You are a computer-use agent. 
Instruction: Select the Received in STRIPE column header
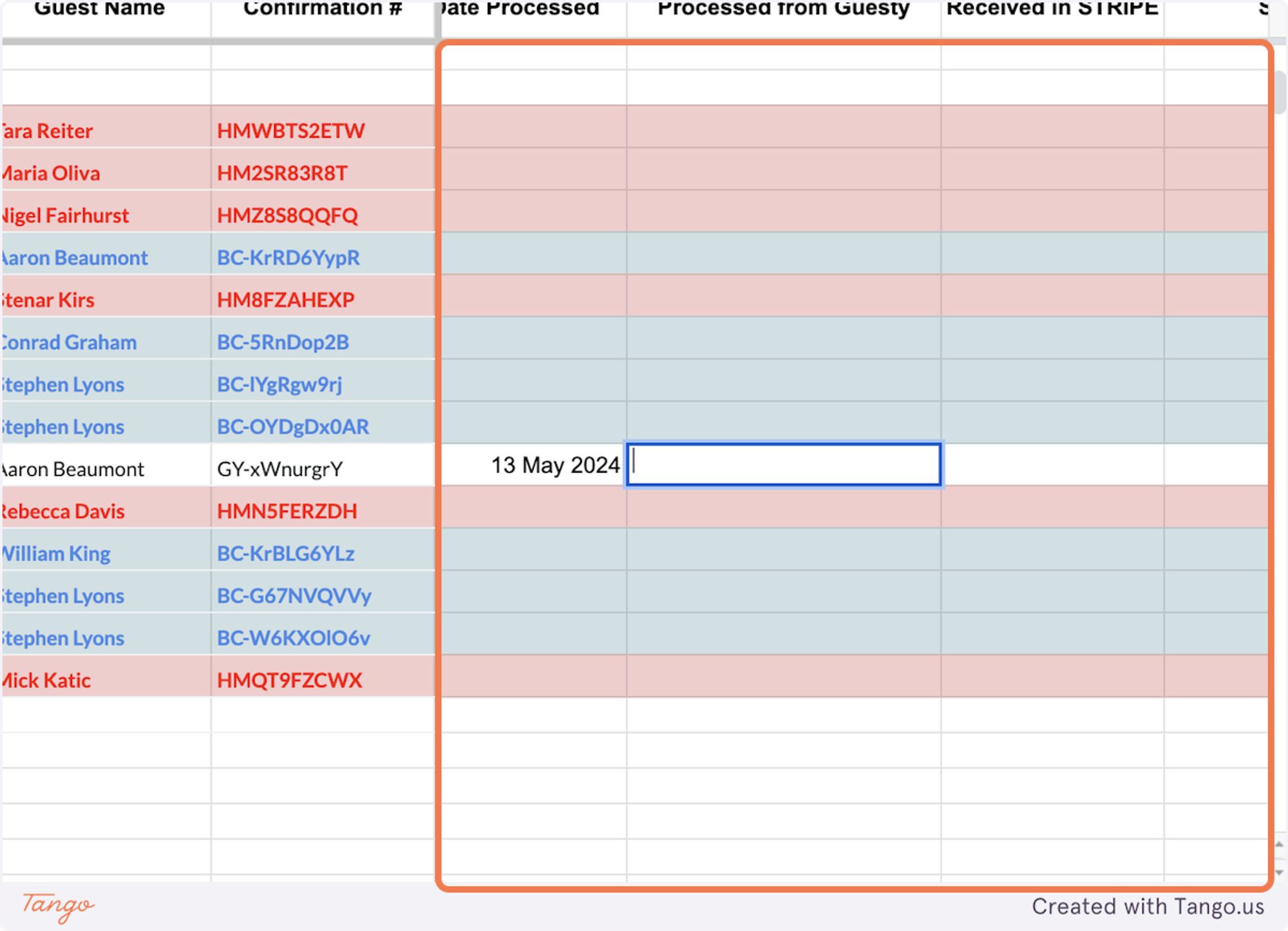[1052, 10]
